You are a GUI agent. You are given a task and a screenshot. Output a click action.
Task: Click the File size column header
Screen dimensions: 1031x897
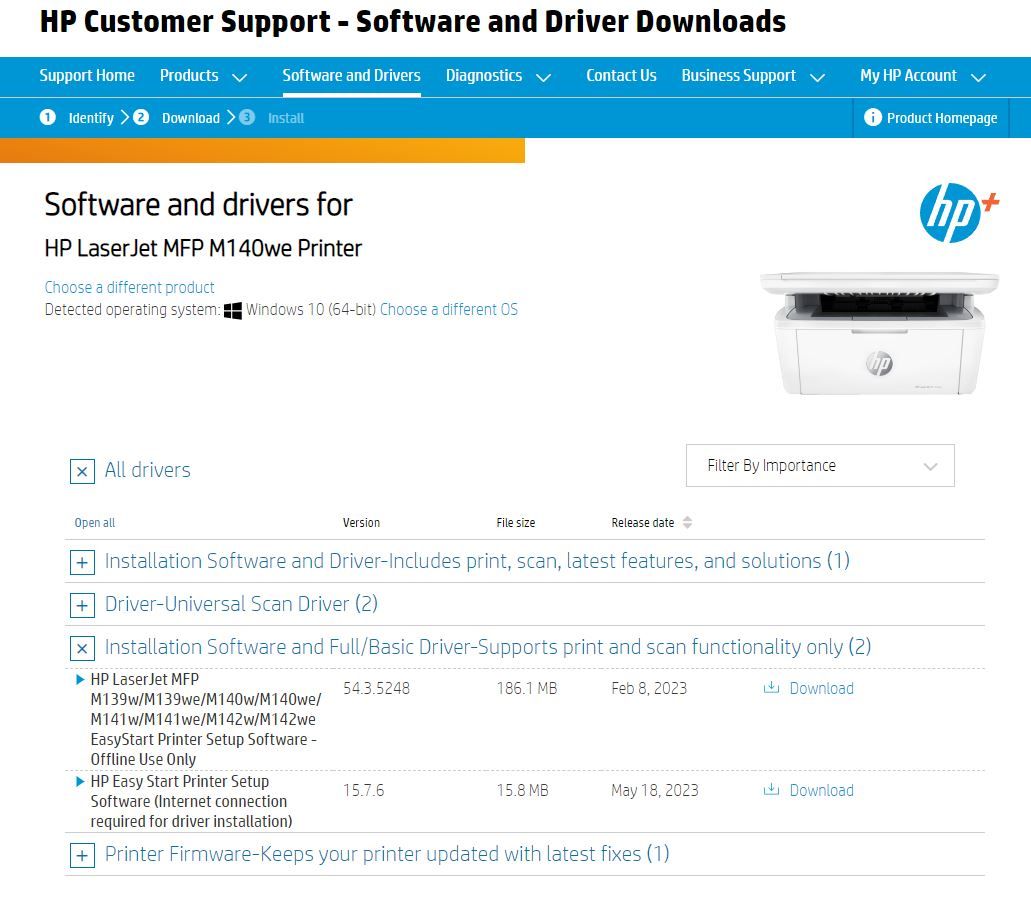tap(516, 522)
